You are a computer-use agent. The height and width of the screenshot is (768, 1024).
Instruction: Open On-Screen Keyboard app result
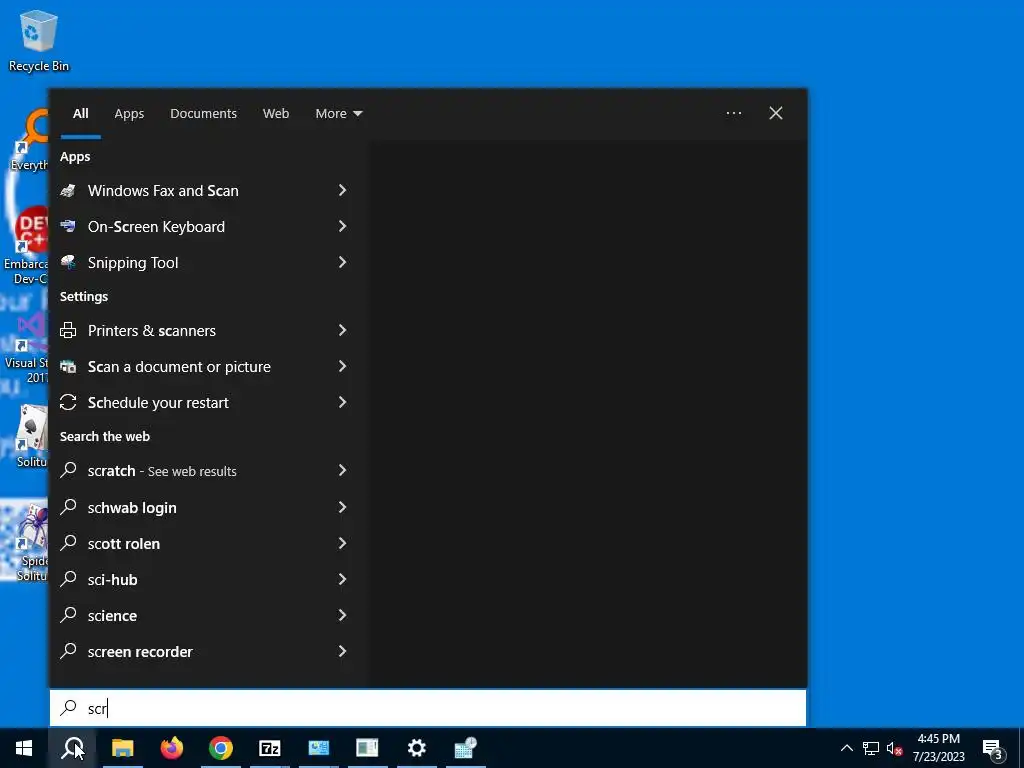pos(204,227)
